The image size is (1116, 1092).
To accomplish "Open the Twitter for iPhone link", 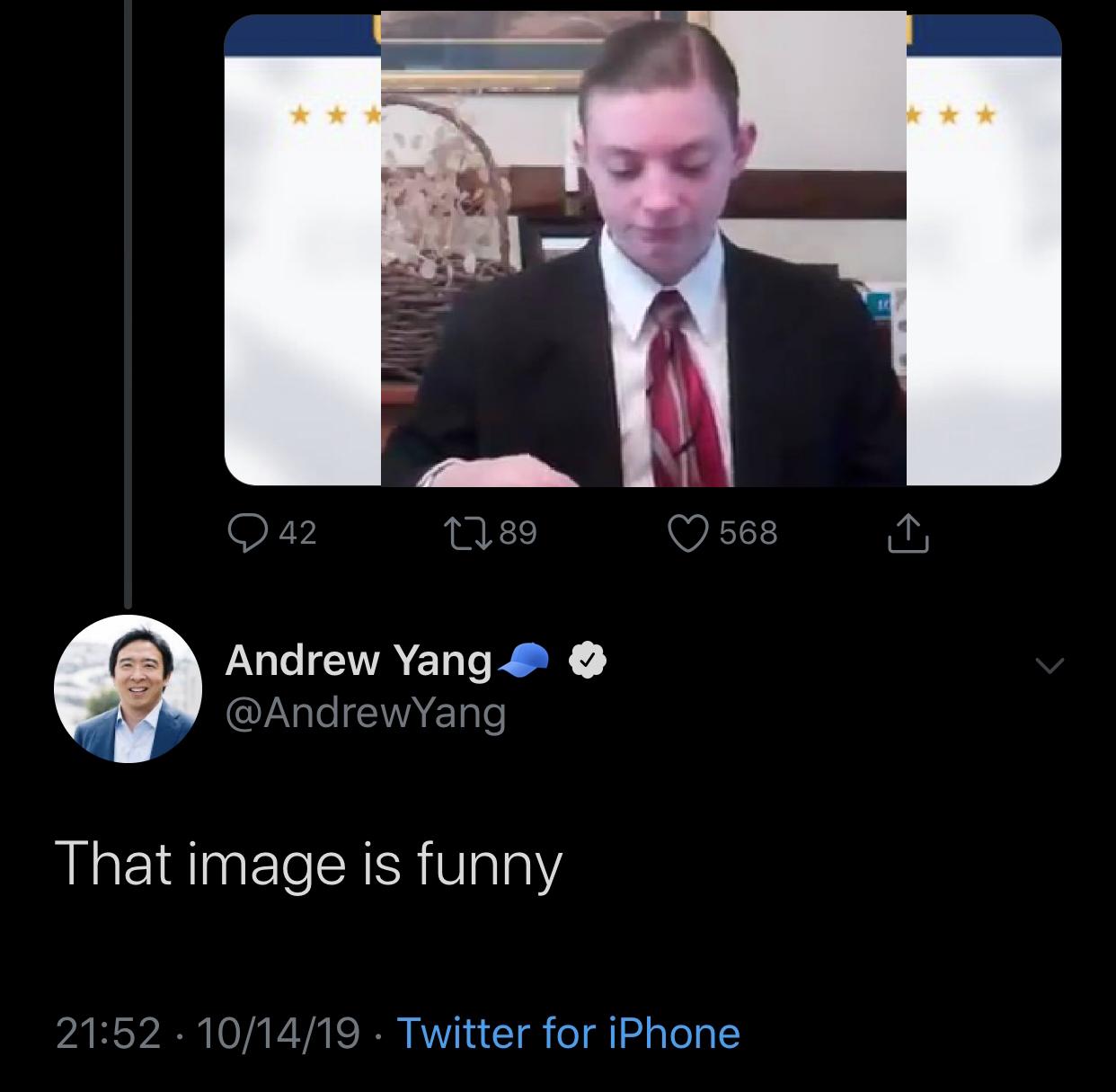I will (x=568, y=1033).
